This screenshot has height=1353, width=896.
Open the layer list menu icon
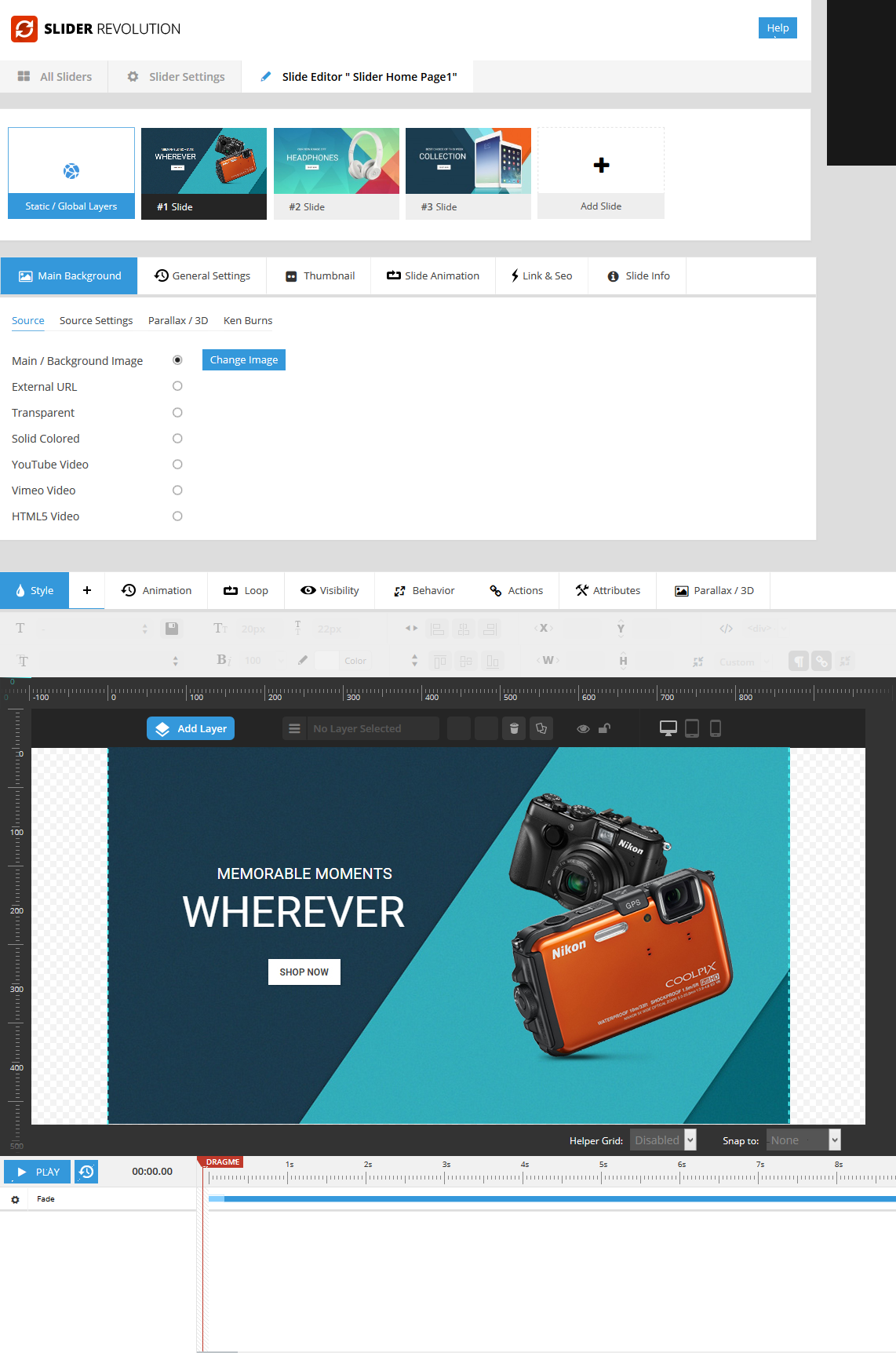(294, 728)
